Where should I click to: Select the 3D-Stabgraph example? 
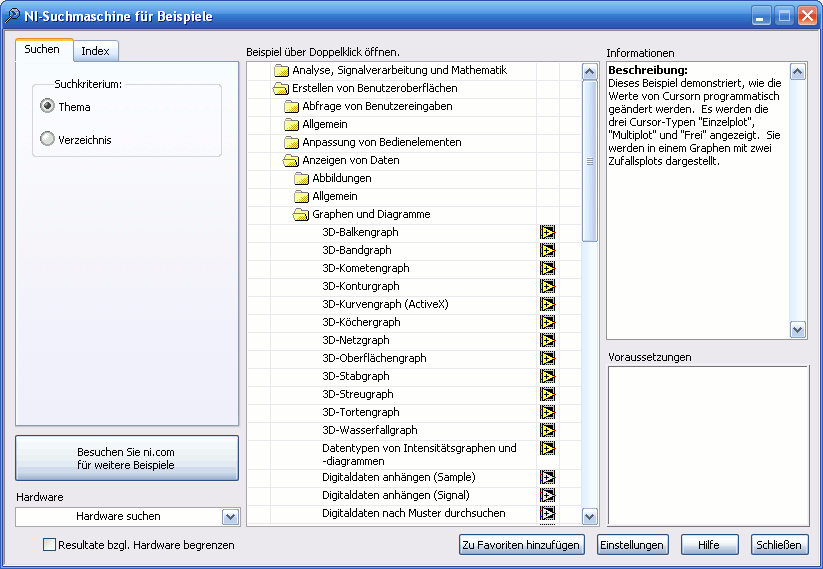click(356, 376)
